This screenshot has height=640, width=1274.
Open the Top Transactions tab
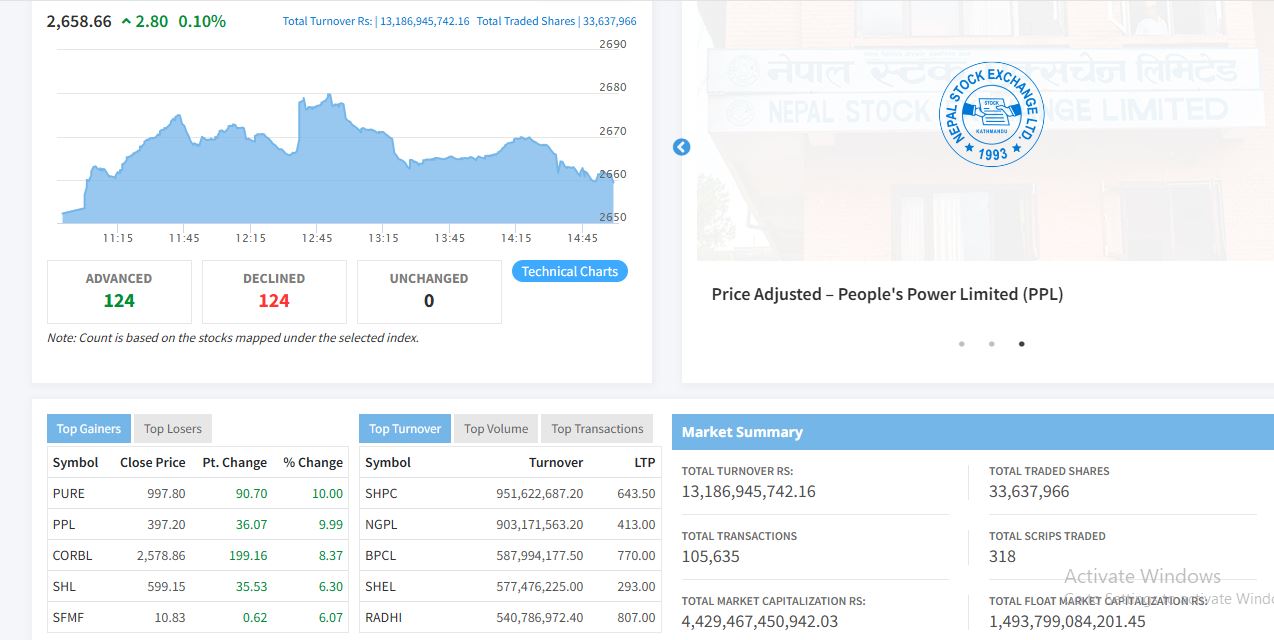point(597,429)
